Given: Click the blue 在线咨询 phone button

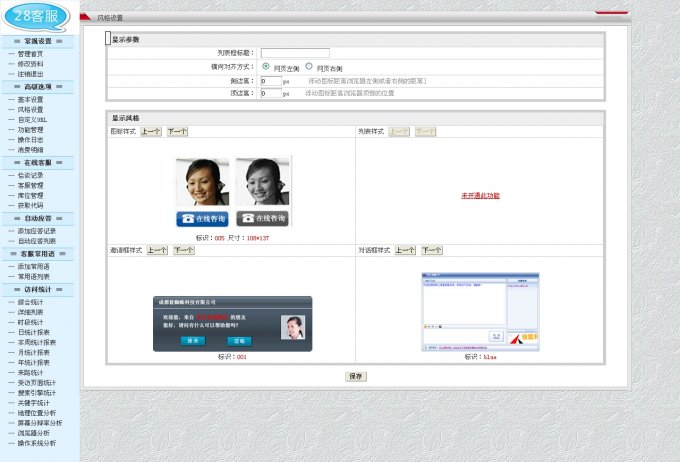Looking at the screenshot, I should point(203,219).
